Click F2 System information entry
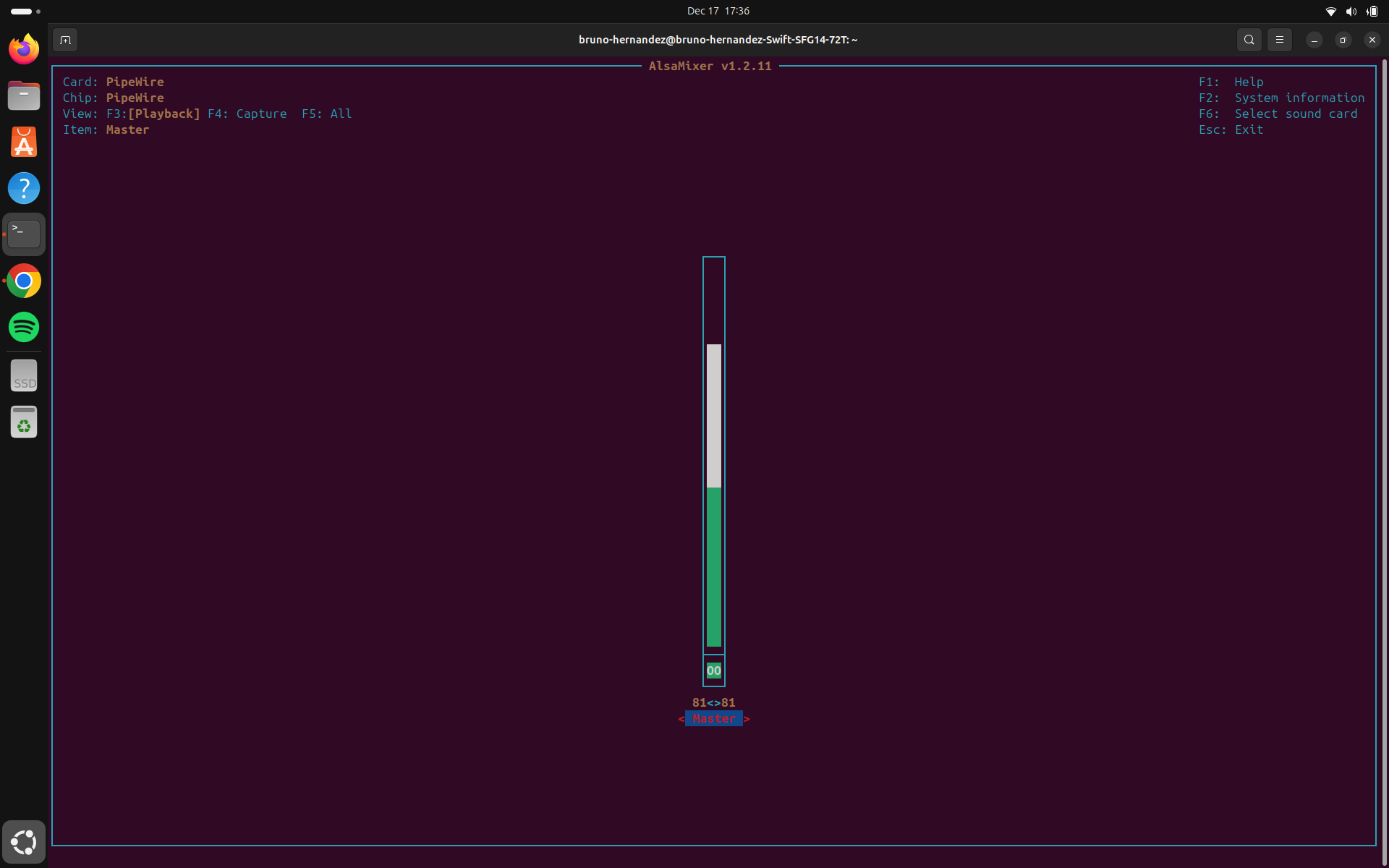 click(1282, 98)
